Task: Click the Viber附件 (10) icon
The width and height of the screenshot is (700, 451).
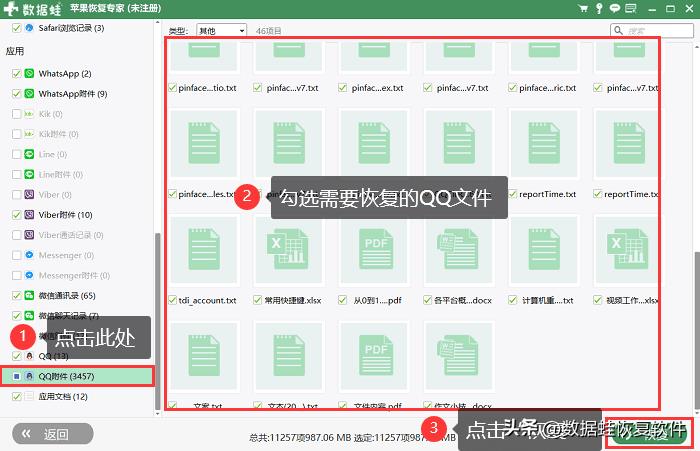Action: (29, 215)
